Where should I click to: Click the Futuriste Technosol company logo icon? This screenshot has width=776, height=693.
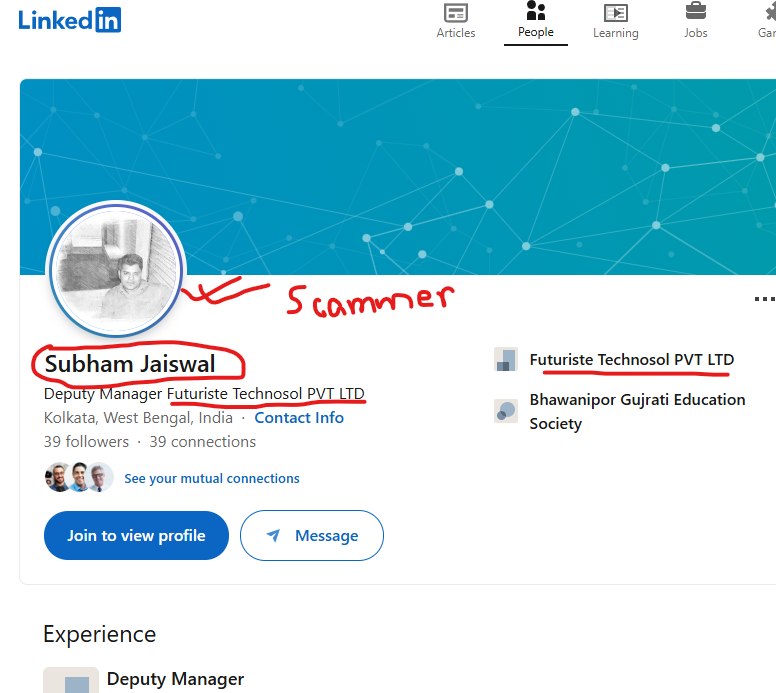click(x=506, y=359)
